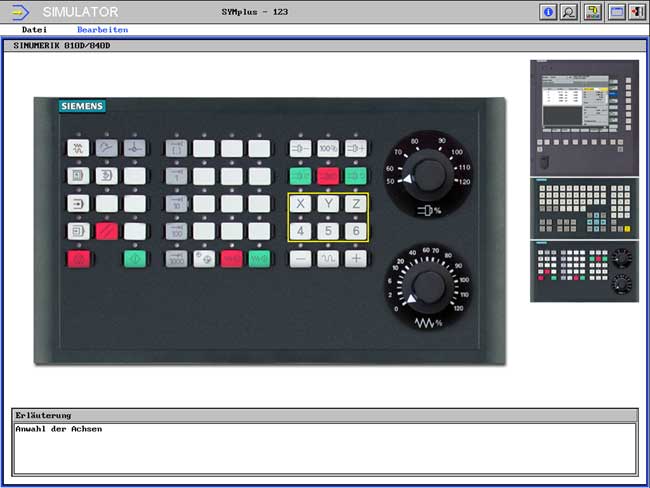This screenshot has height=488, width=650.
Task: Select the X axis key
Action: point(301,204)
